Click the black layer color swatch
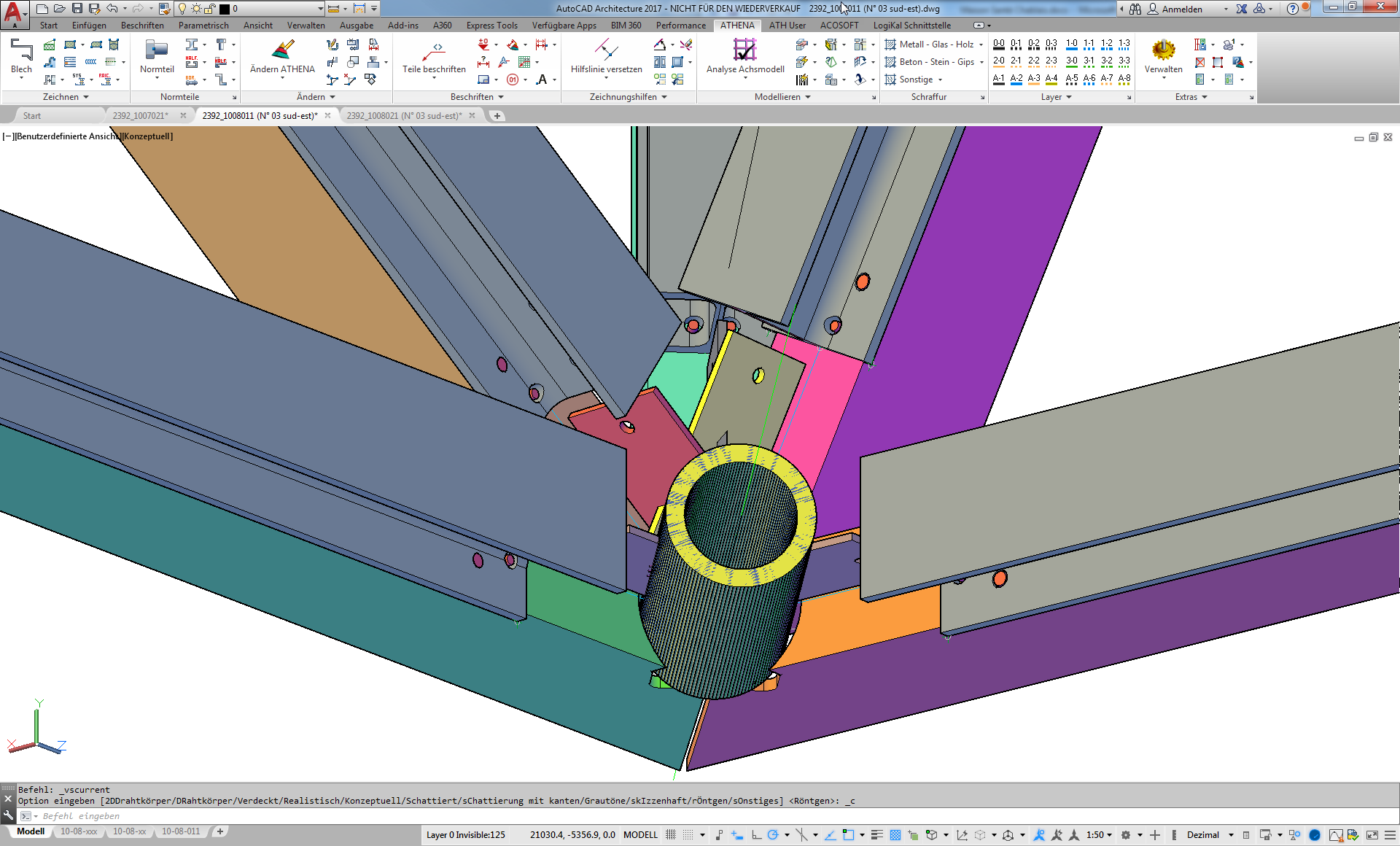Viewport: 1400px width, 846px height. click(225, 9)
